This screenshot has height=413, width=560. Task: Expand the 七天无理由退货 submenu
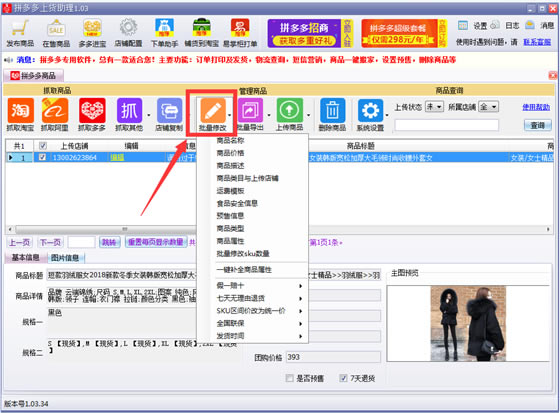(252, 298)
